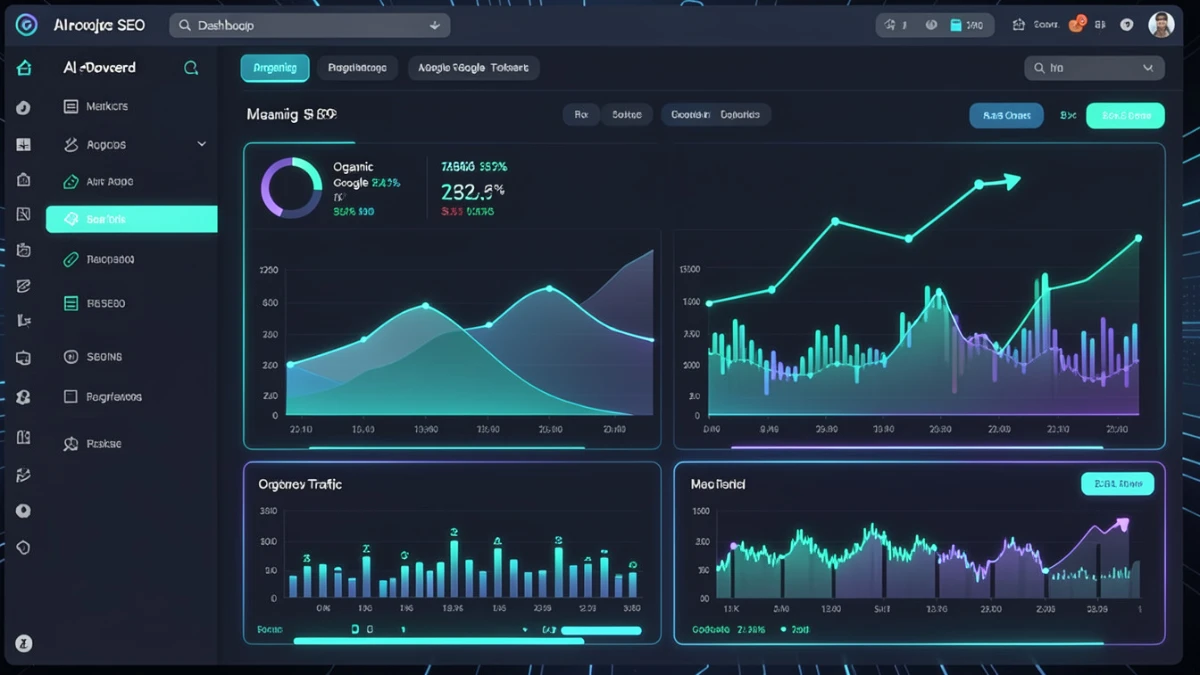Viewport: 1200px width, 675px height.
Task: Open the Markers list icon in the sidebar
Action: [71, 106]
